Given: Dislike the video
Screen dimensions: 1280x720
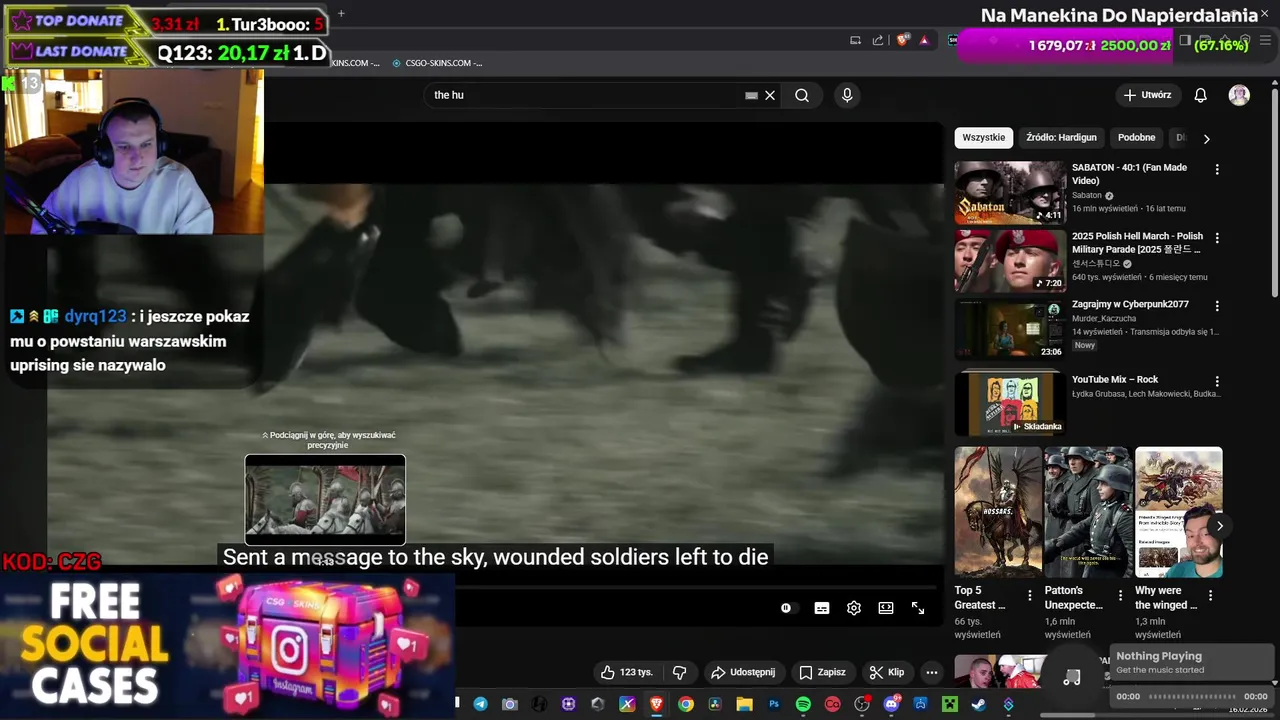Looking at the screenshot, I should 679,672.
